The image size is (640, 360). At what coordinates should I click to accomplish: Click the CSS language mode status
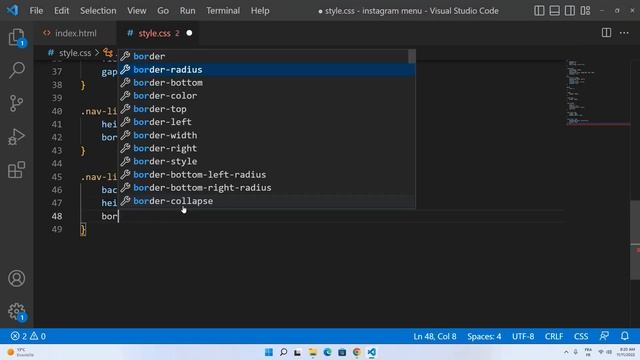point(581,336)
